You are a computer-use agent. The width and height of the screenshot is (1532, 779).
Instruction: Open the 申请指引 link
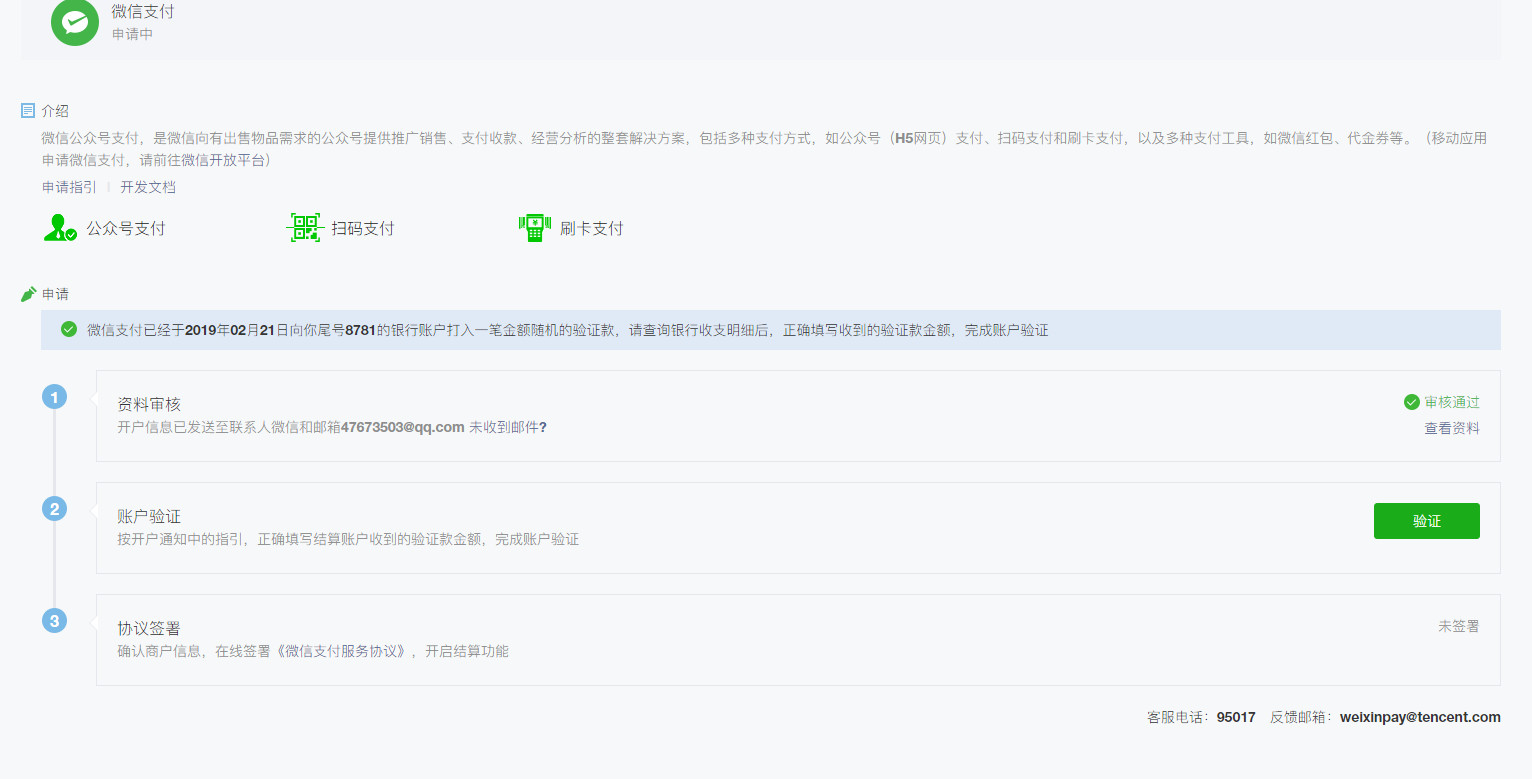pos(69,187)
